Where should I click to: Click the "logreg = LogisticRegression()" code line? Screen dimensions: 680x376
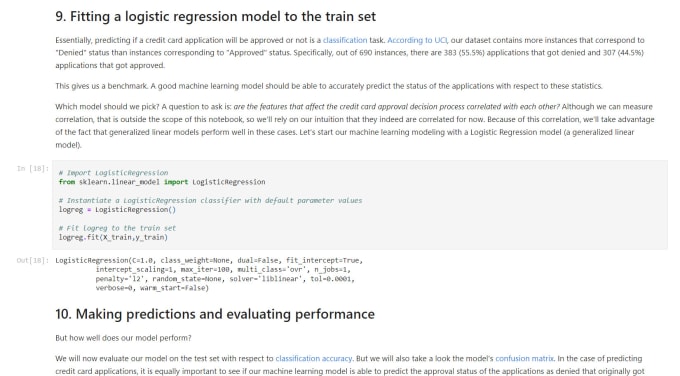[x=117, y=210]
